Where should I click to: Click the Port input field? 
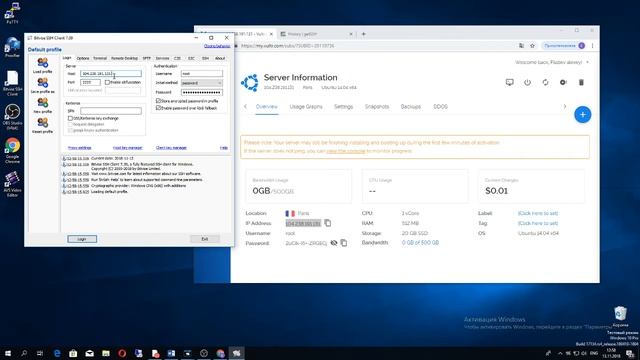tap(90, 82)
